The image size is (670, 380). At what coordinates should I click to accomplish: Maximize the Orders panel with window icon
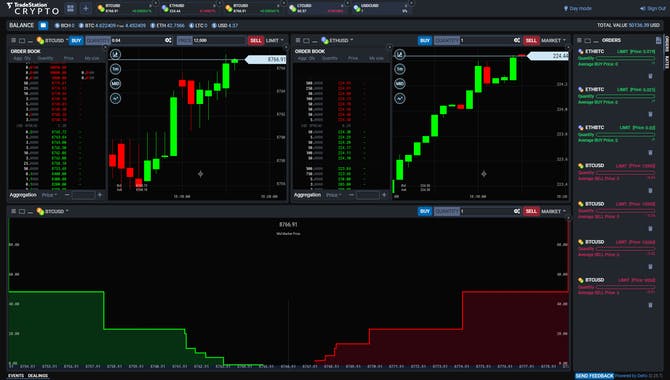coord(588,41)
